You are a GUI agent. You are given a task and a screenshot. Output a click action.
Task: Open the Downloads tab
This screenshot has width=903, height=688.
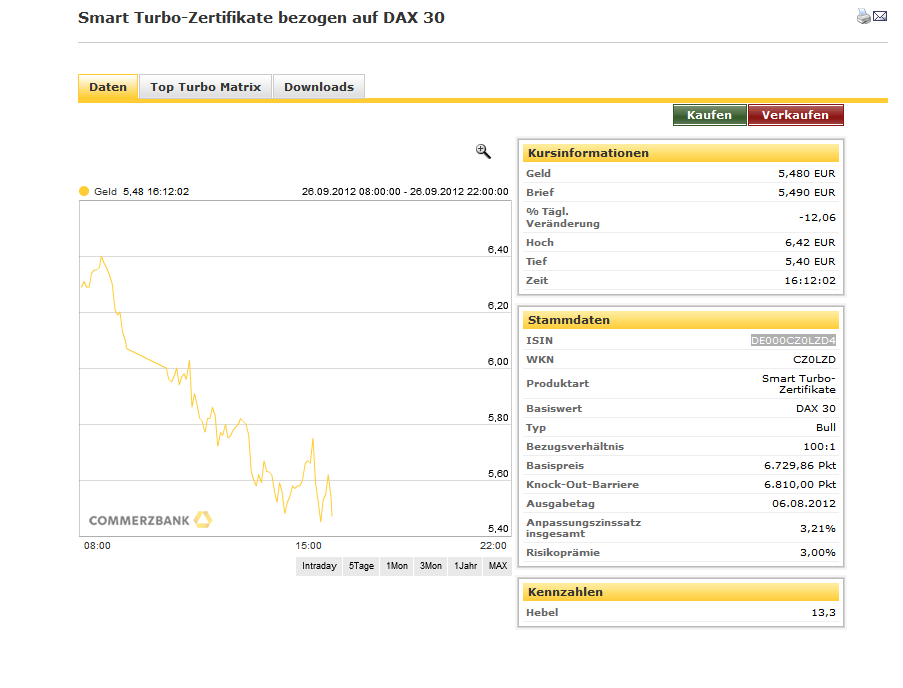[319, 87]
